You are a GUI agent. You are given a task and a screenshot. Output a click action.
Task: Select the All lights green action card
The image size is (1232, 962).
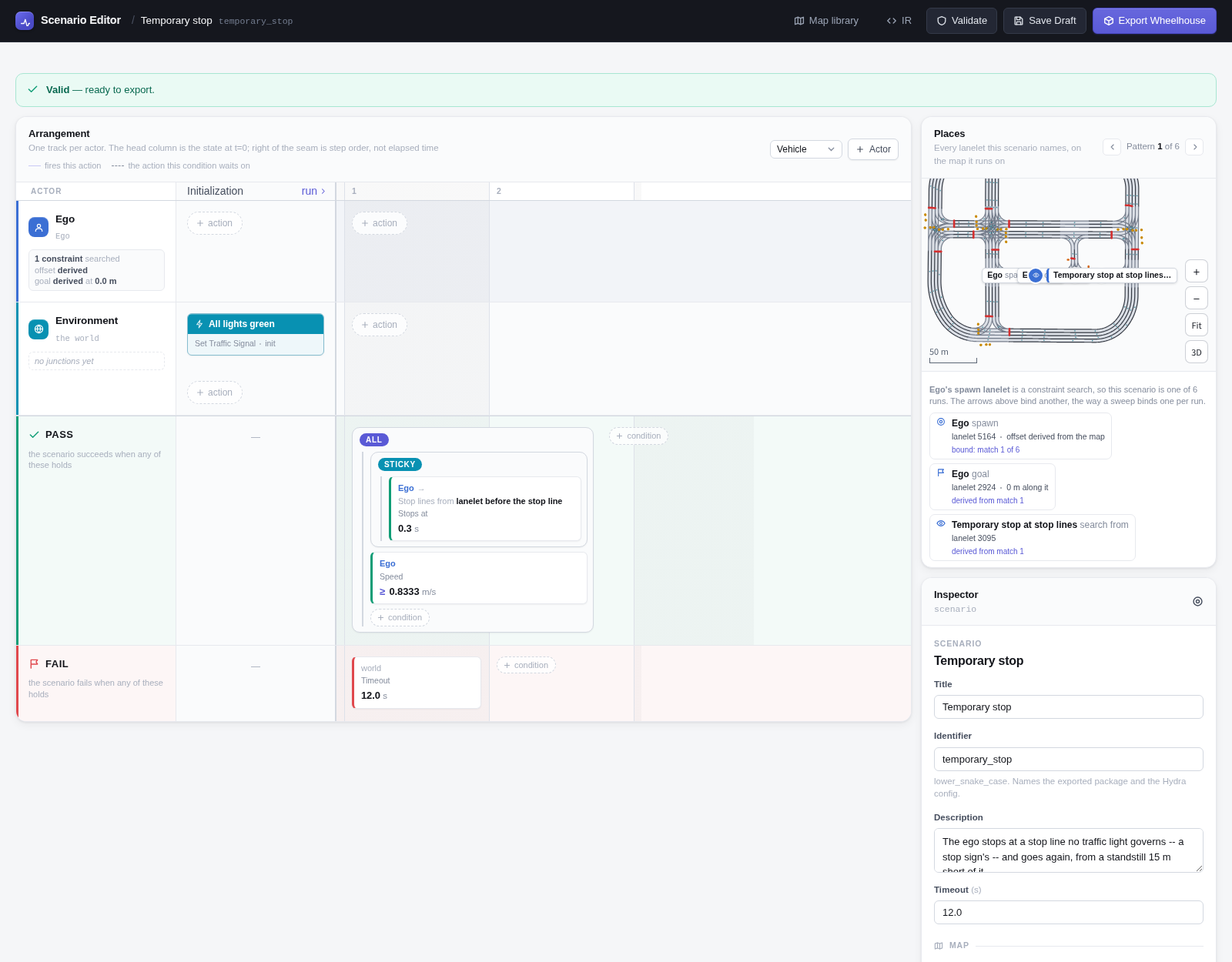[x=256, y=334]
